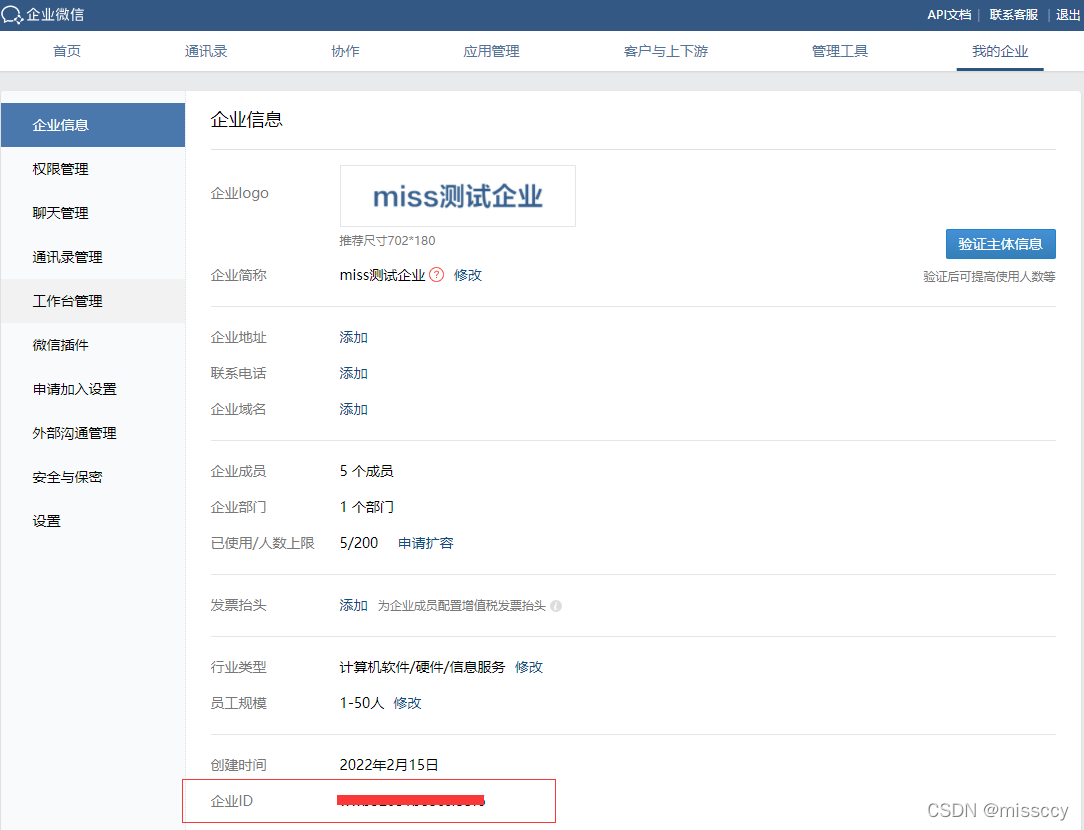Click the 申请扩容 link
This screenshot has height=830, width=1084.
coord(426,543)
